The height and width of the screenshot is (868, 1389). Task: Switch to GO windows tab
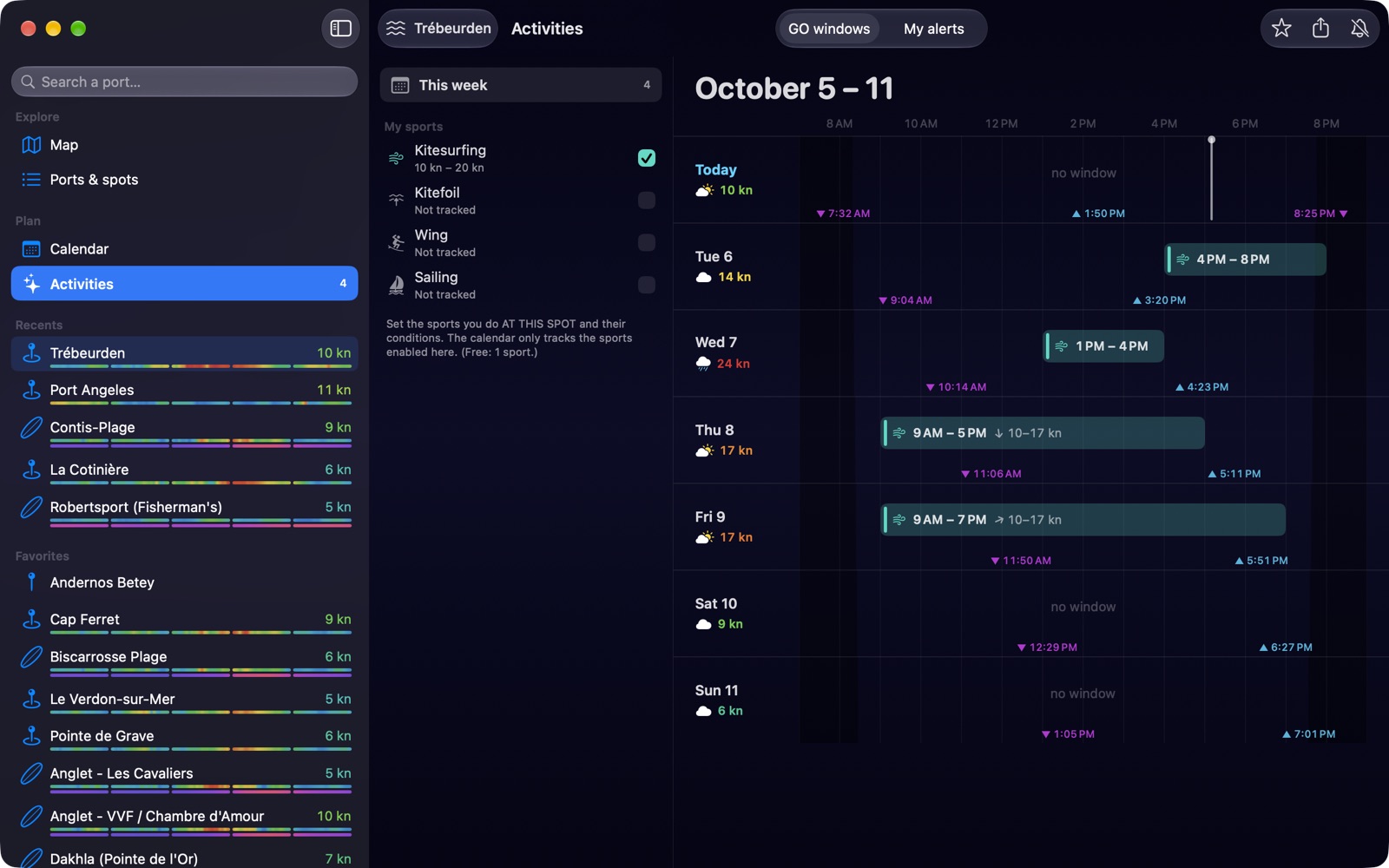click(828, 29)
